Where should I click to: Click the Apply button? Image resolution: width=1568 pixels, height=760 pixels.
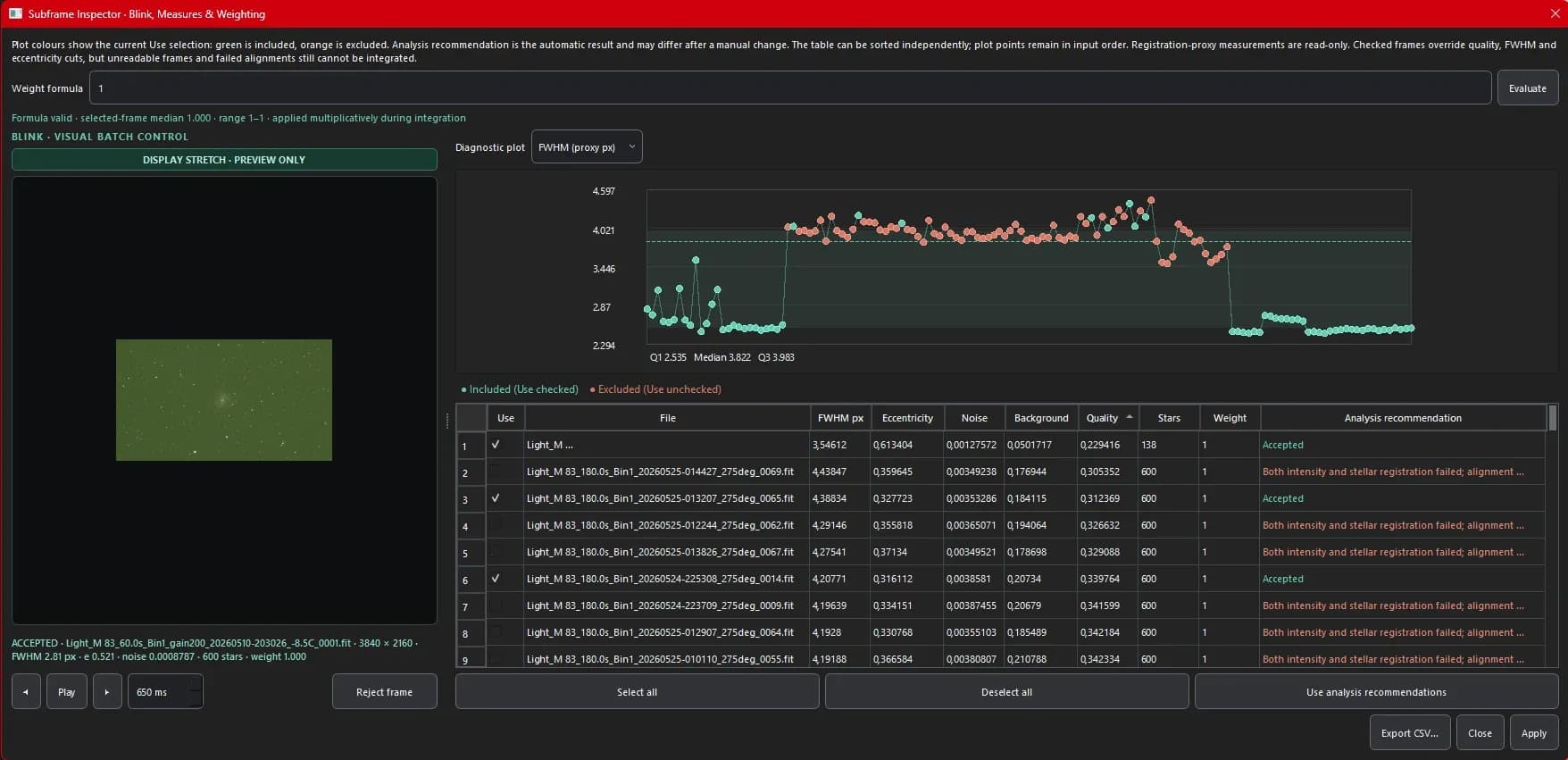(x=1533, y=733)
